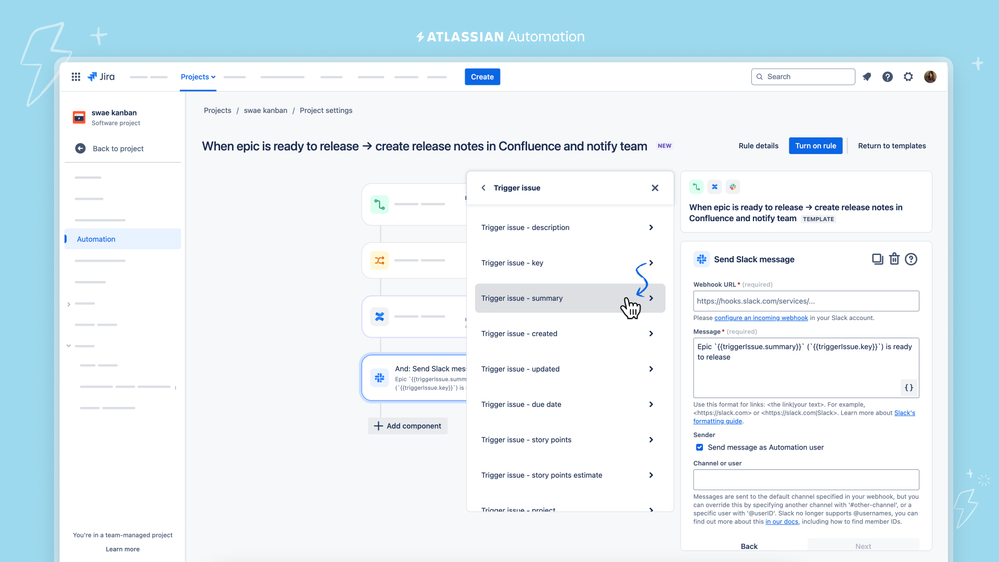Click the Confluence icon in template summary card
Viewport: 999px width, 562px height.
tap(714, 187)
